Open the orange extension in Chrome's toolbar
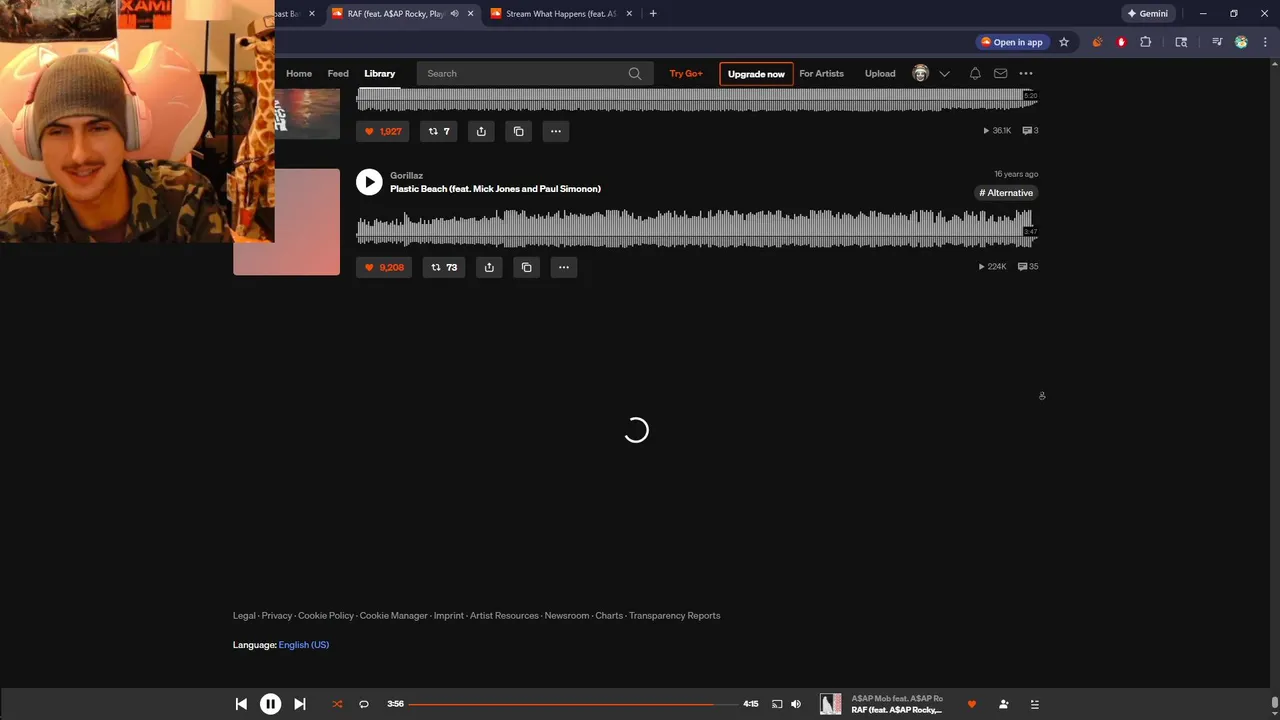 point(1097,42)
